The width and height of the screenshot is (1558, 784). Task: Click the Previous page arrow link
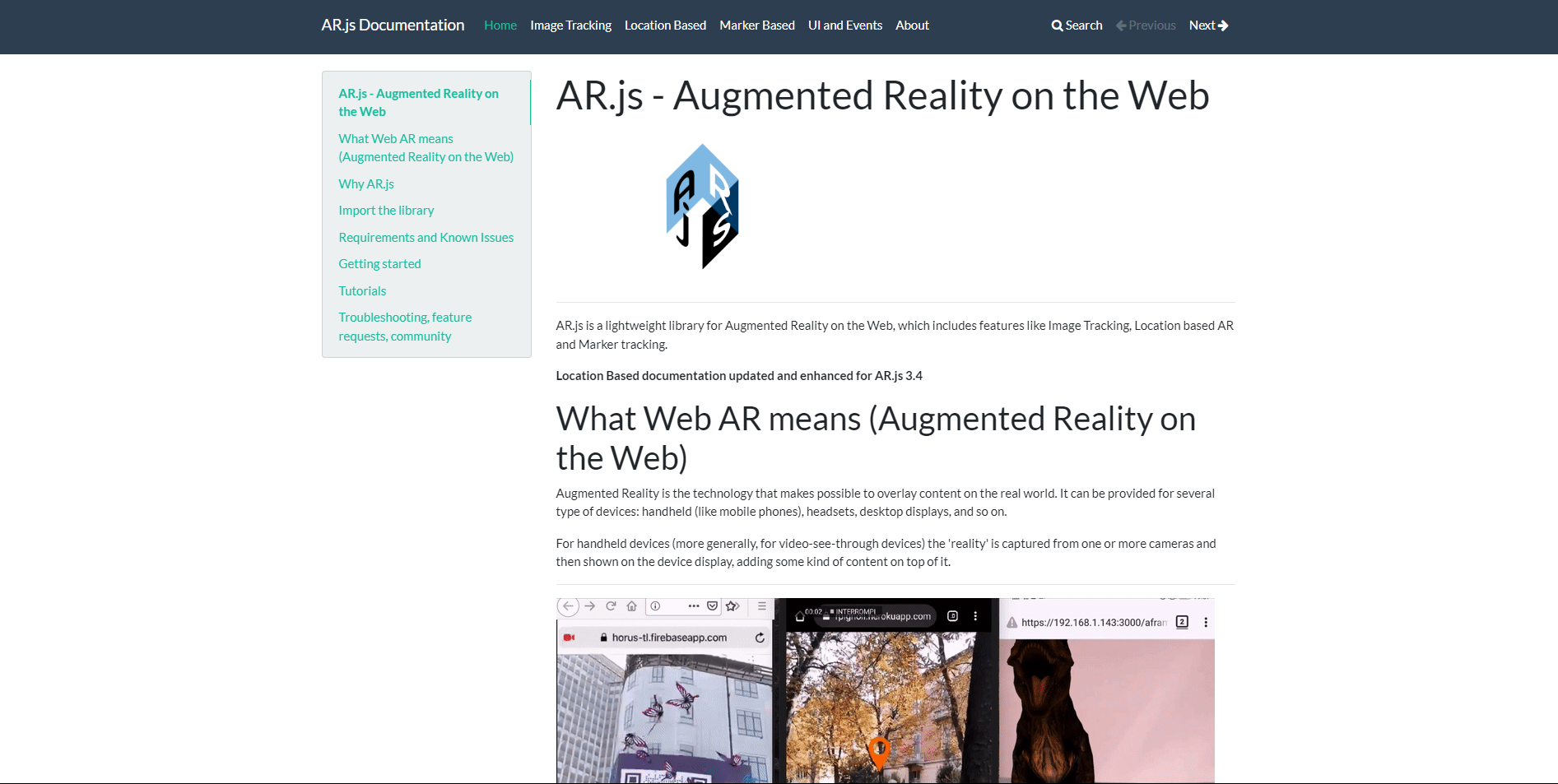coord(1146,26)
